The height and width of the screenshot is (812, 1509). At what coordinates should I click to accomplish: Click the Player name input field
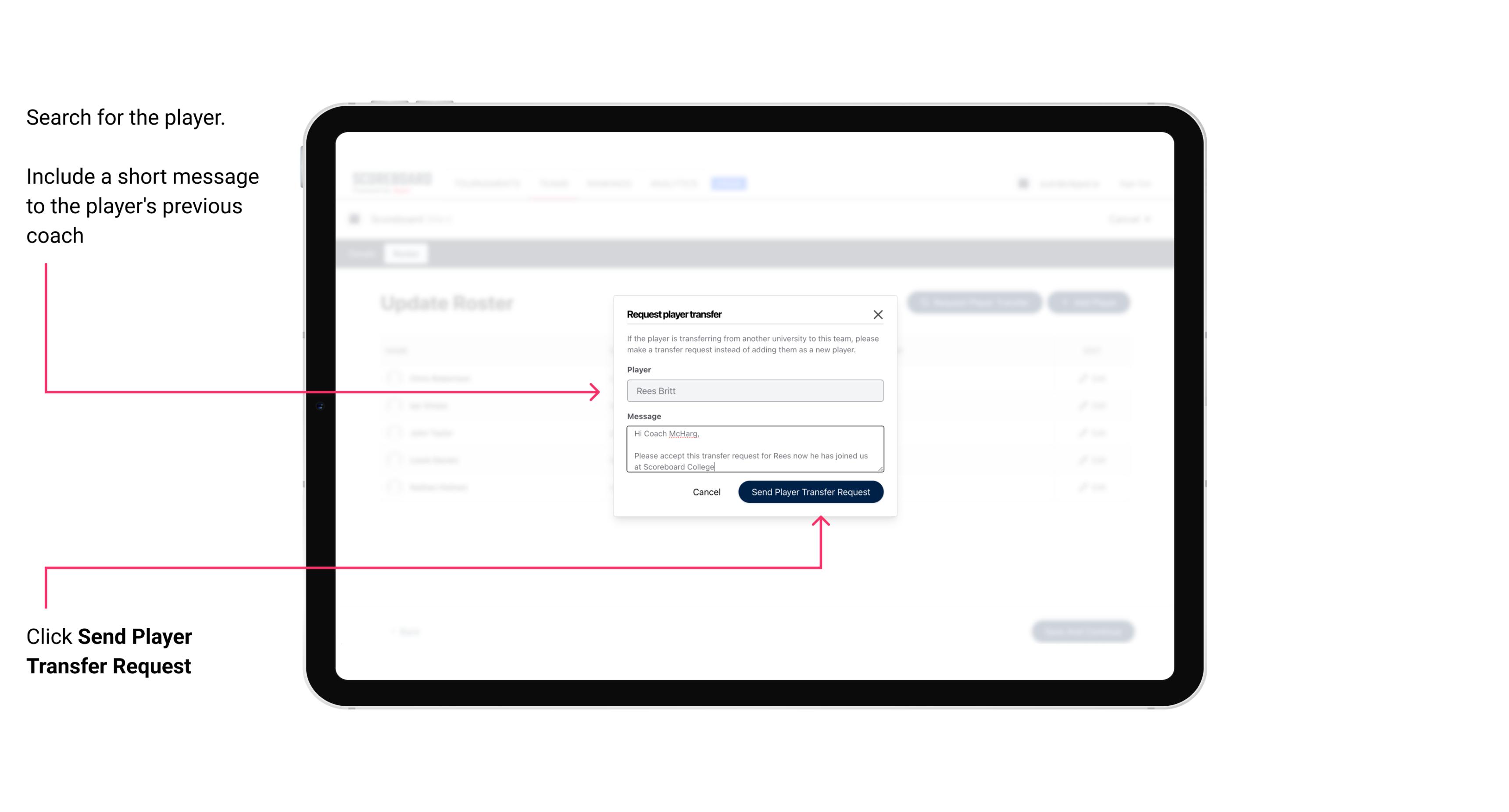[753, 390]
